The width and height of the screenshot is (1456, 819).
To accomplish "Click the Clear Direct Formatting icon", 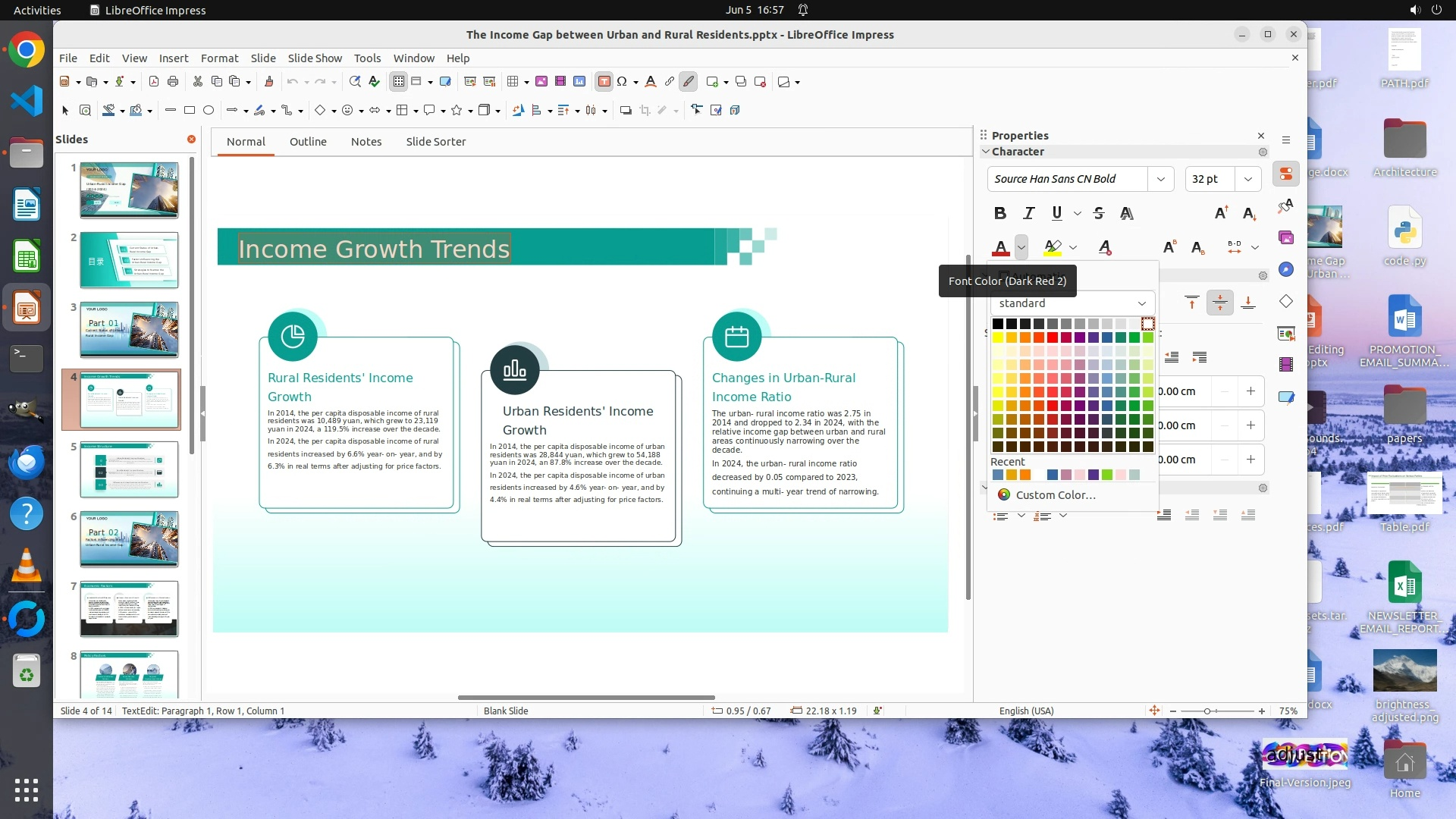I will coord(1105,247).
